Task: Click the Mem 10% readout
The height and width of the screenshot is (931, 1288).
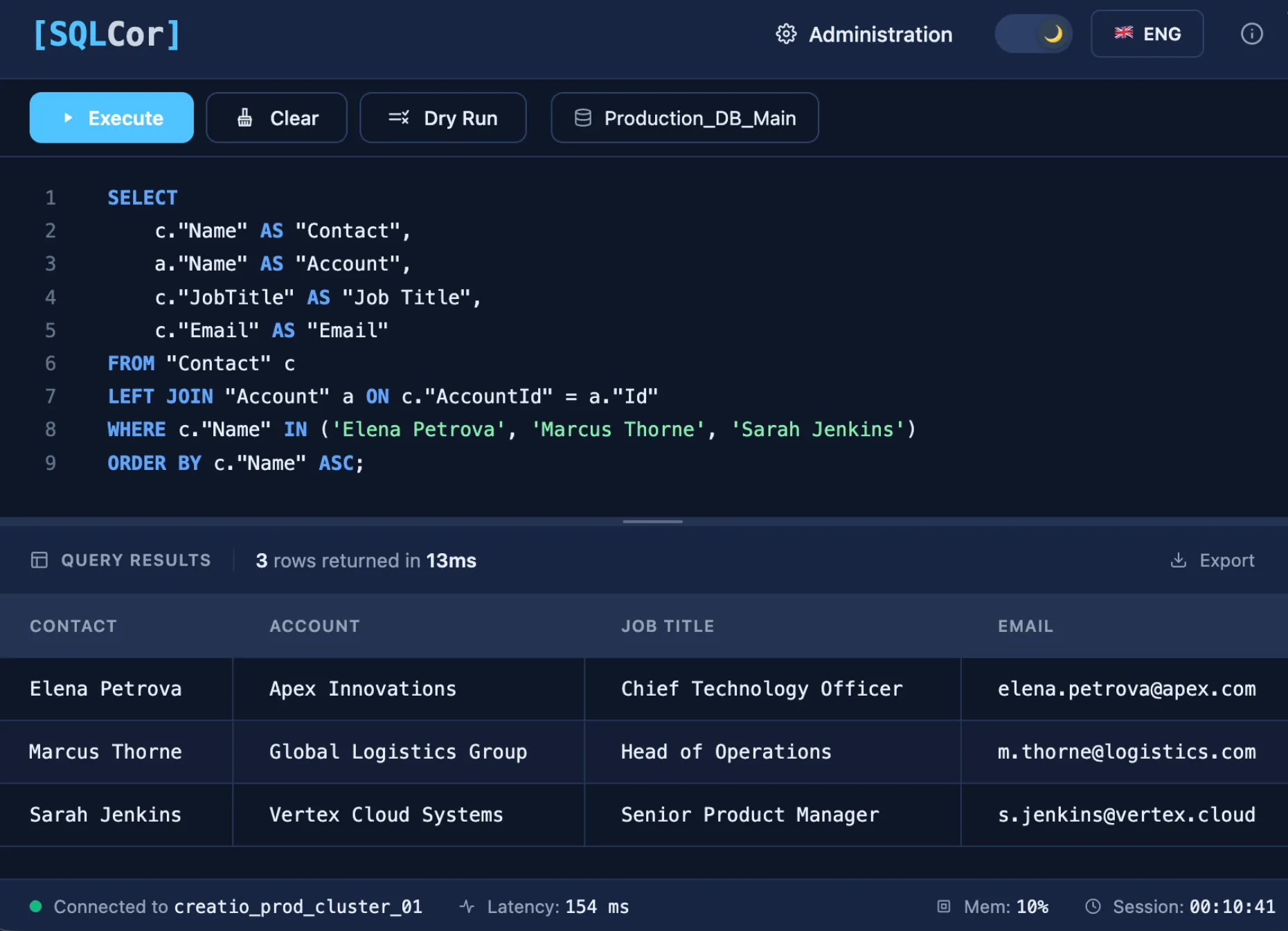Action: click(x=1006, y=907)
